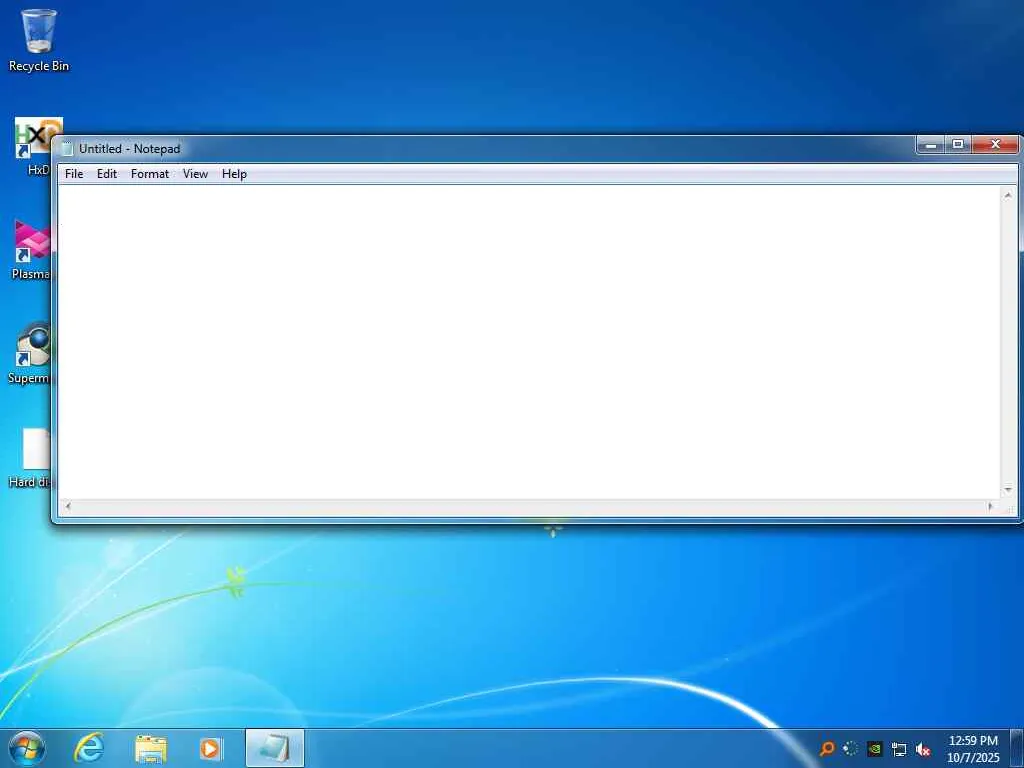Click the muted volume tray icon

coord(923,749)
